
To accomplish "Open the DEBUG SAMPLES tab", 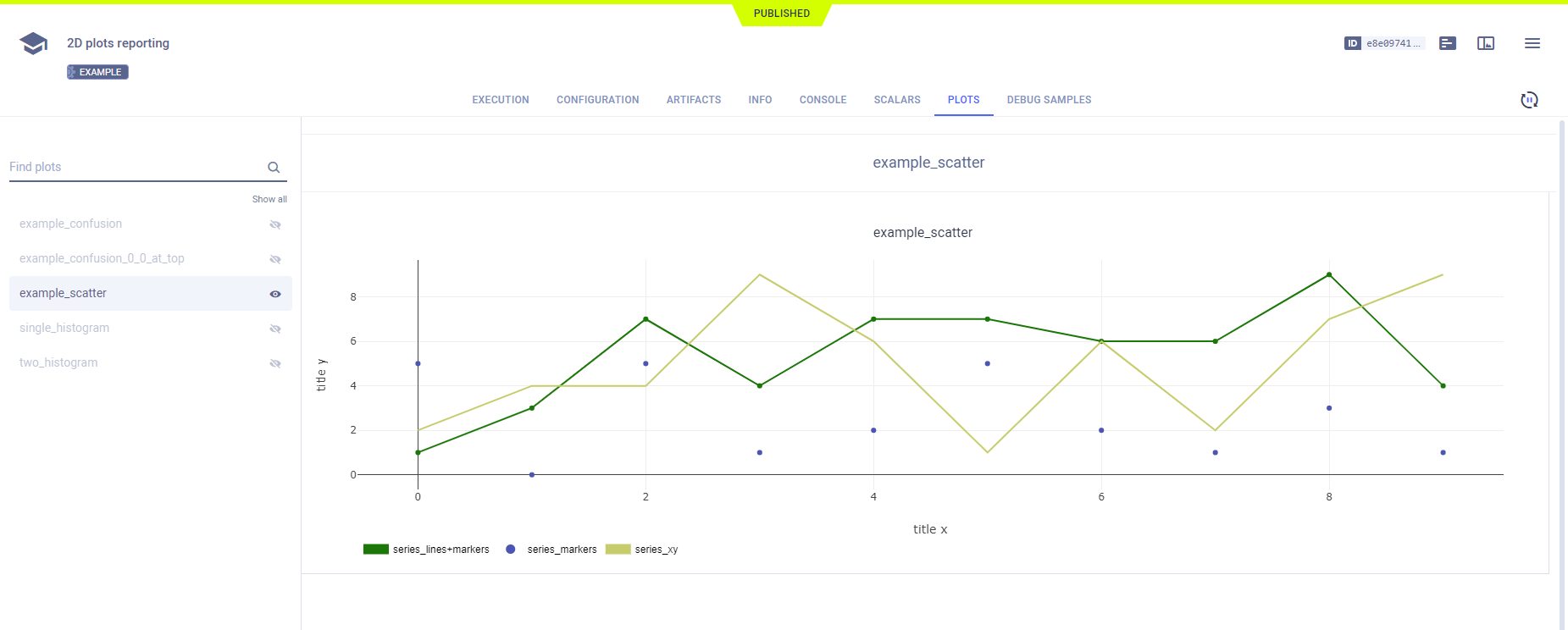I will [x=1049, y=100].
